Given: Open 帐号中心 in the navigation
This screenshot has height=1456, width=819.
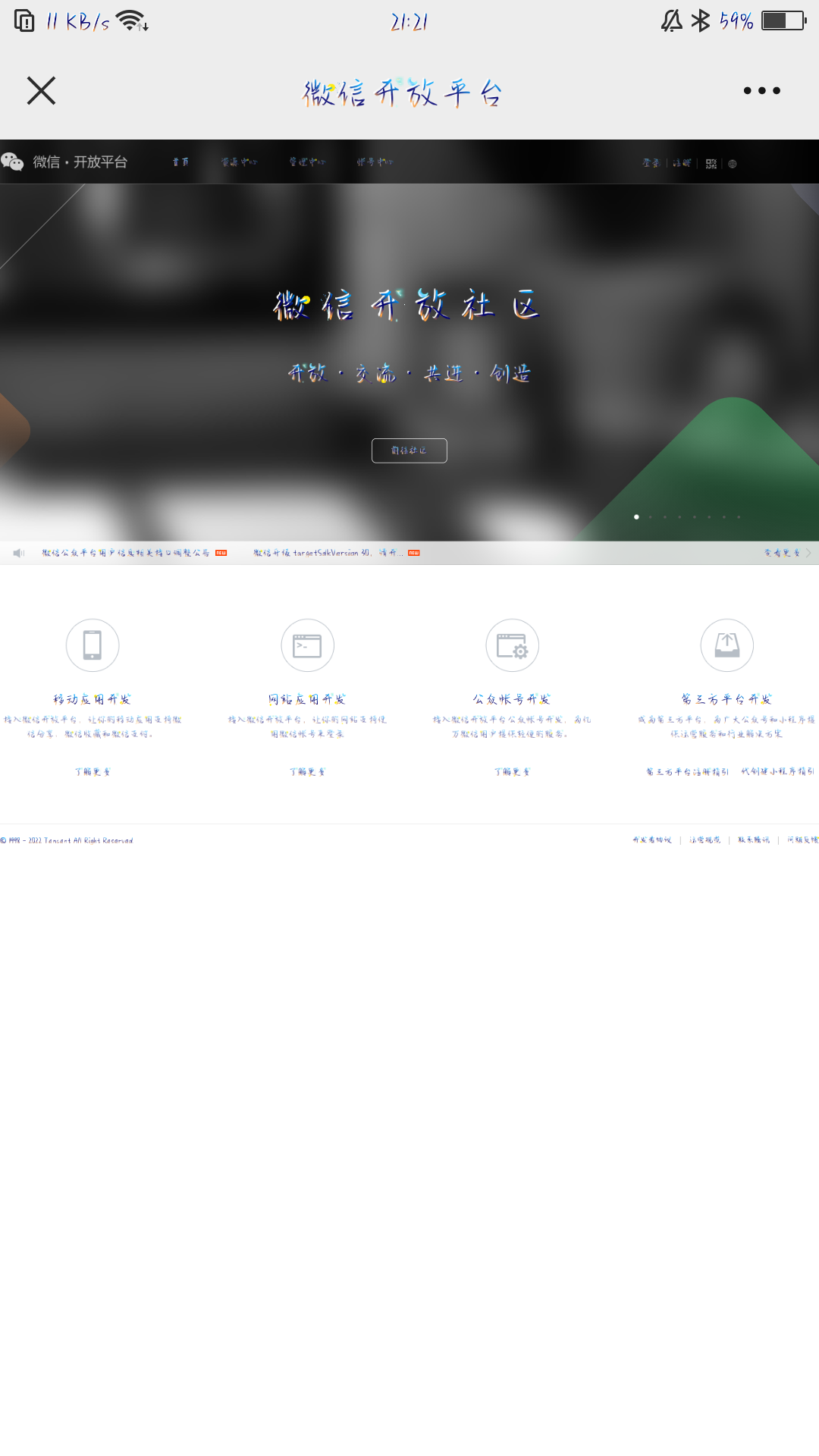Looking at the screenshot, I should click(375, 162).
